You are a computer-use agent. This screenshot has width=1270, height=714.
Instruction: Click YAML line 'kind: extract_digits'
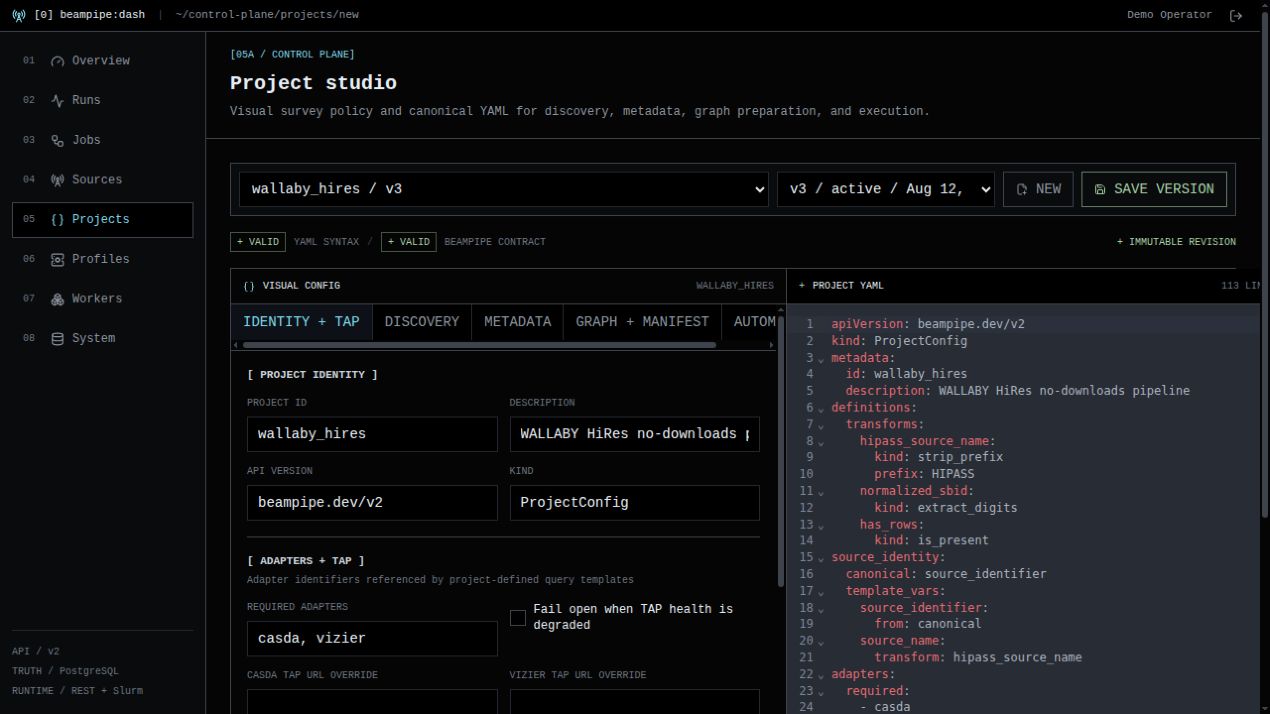946,508
